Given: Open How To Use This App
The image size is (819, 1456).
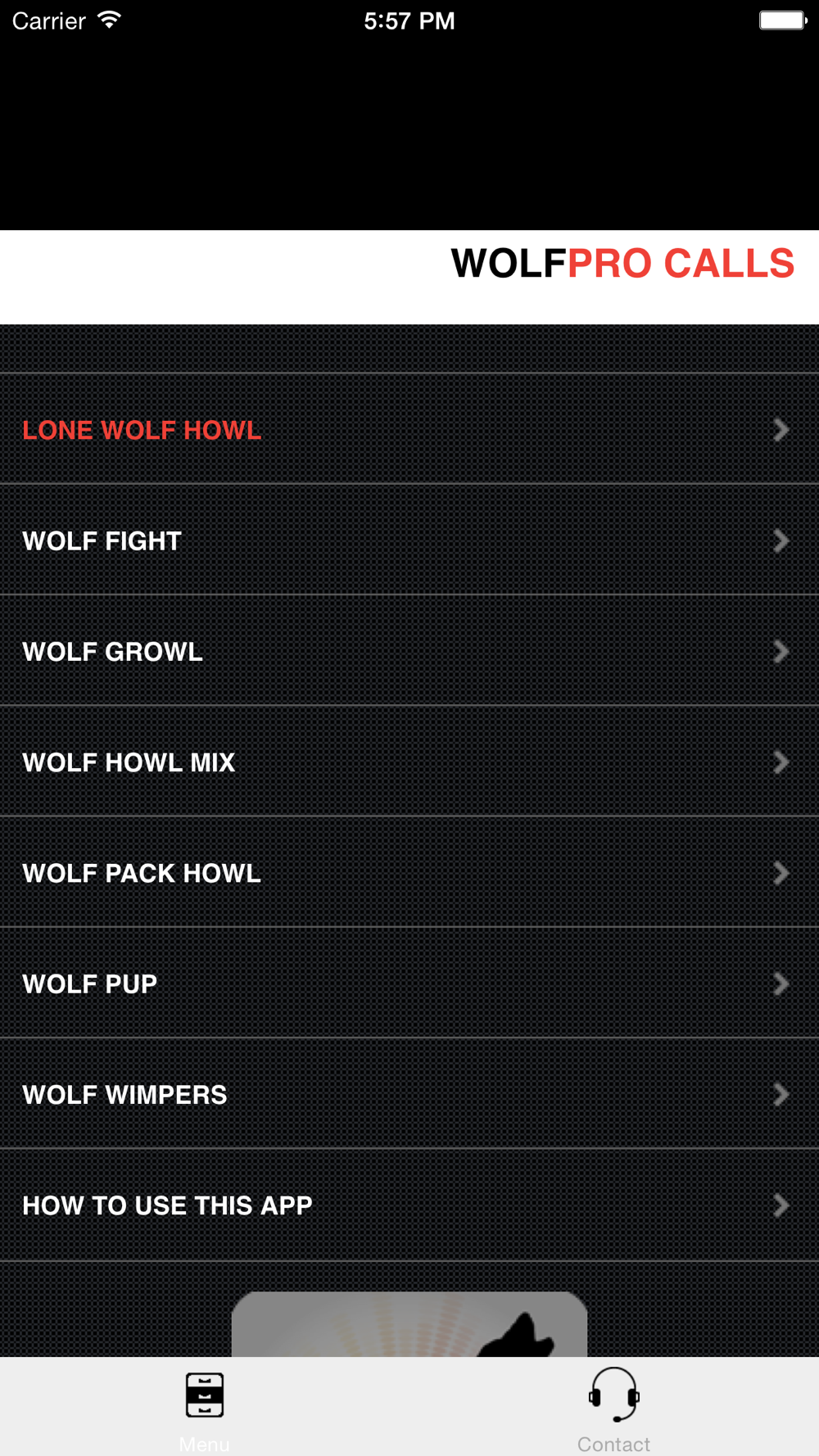Looking at the screenshot, I should coord(409,1205).
